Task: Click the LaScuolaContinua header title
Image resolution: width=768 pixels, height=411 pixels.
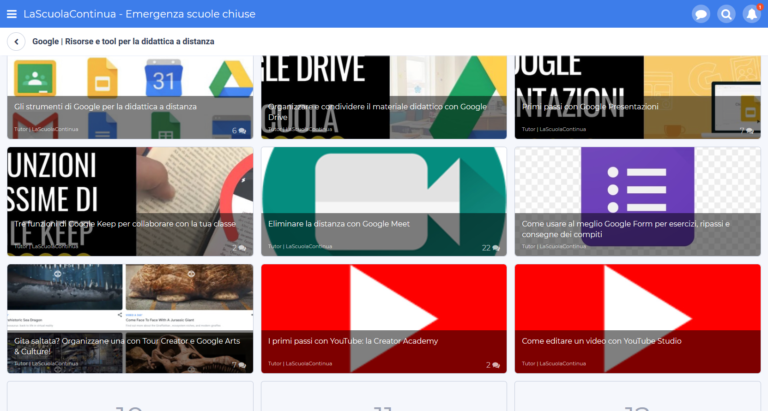Action: coord(139,14)
